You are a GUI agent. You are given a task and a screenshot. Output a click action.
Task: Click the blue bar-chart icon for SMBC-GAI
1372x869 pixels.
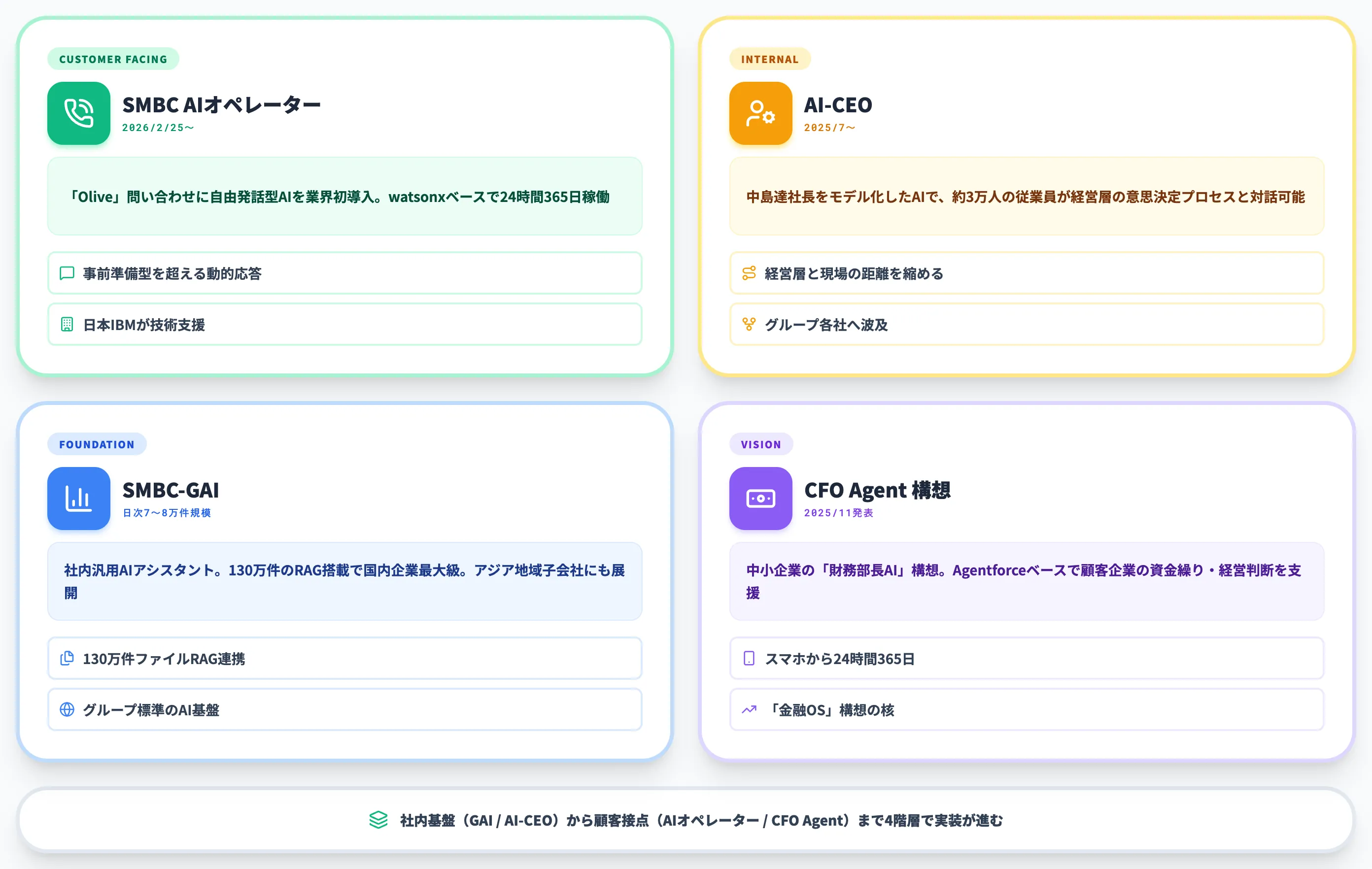[x=79, y=498]
